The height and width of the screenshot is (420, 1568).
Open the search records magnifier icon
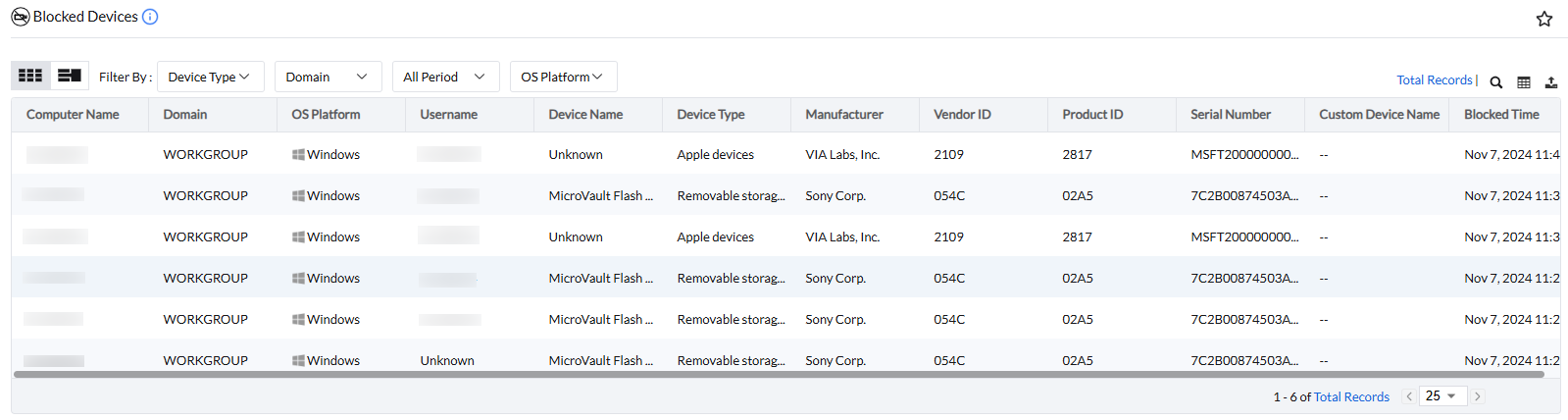1496,82
